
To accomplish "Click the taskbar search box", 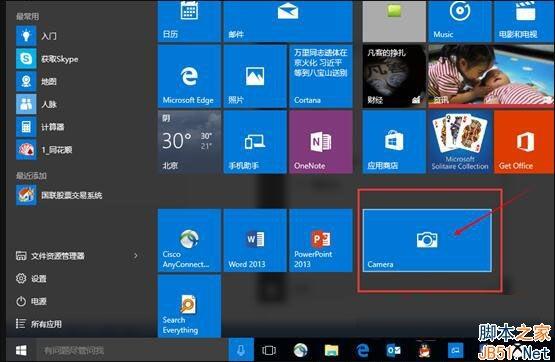I will [132, 350].
